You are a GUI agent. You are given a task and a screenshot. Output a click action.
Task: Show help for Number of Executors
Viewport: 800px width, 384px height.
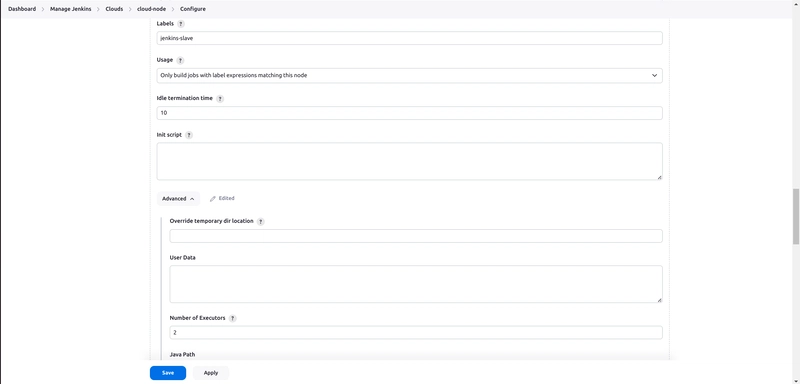tap(233, 318)
